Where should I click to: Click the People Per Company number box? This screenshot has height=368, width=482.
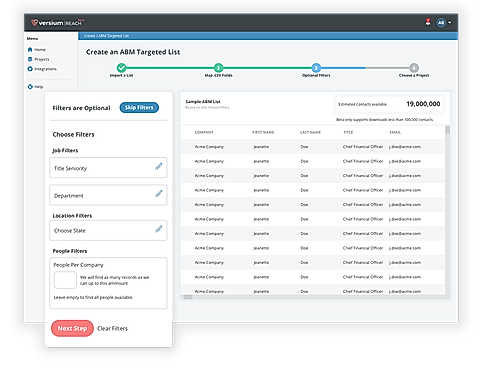(65, 280)
